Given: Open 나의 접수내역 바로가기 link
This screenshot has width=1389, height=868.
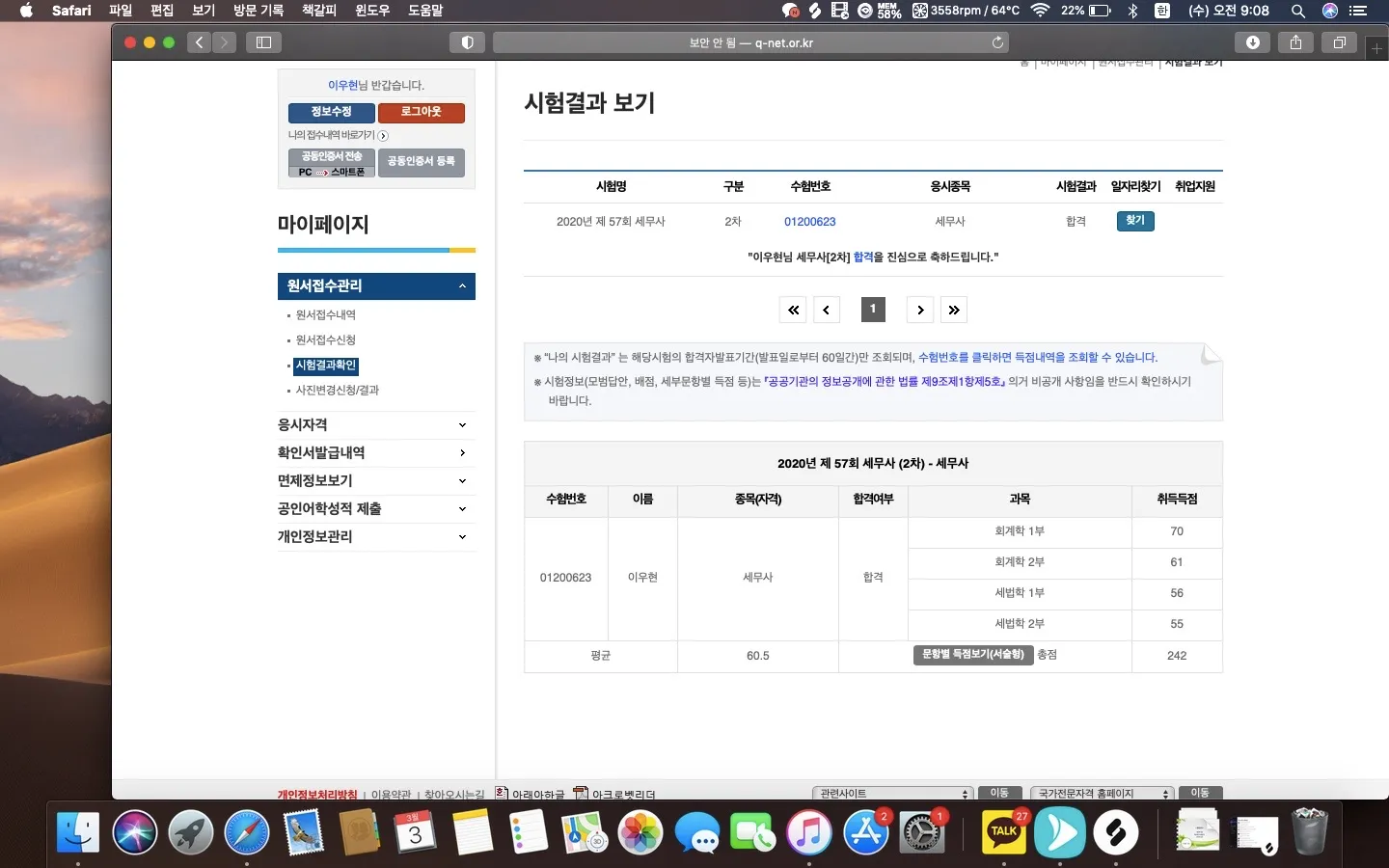Looking at the screenshot, I should tap(338, 136).
